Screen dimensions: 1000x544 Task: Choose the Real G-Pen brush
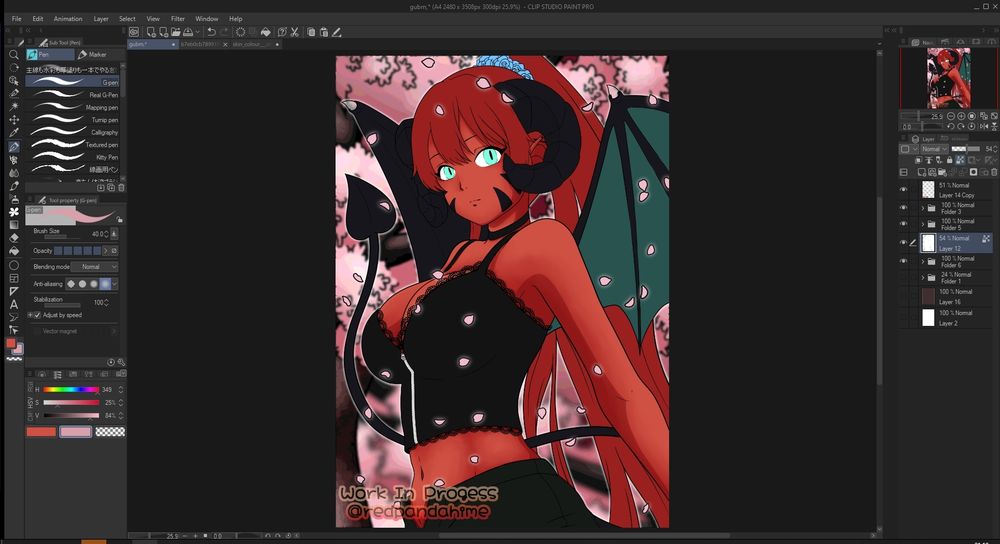tap(72, 94)
